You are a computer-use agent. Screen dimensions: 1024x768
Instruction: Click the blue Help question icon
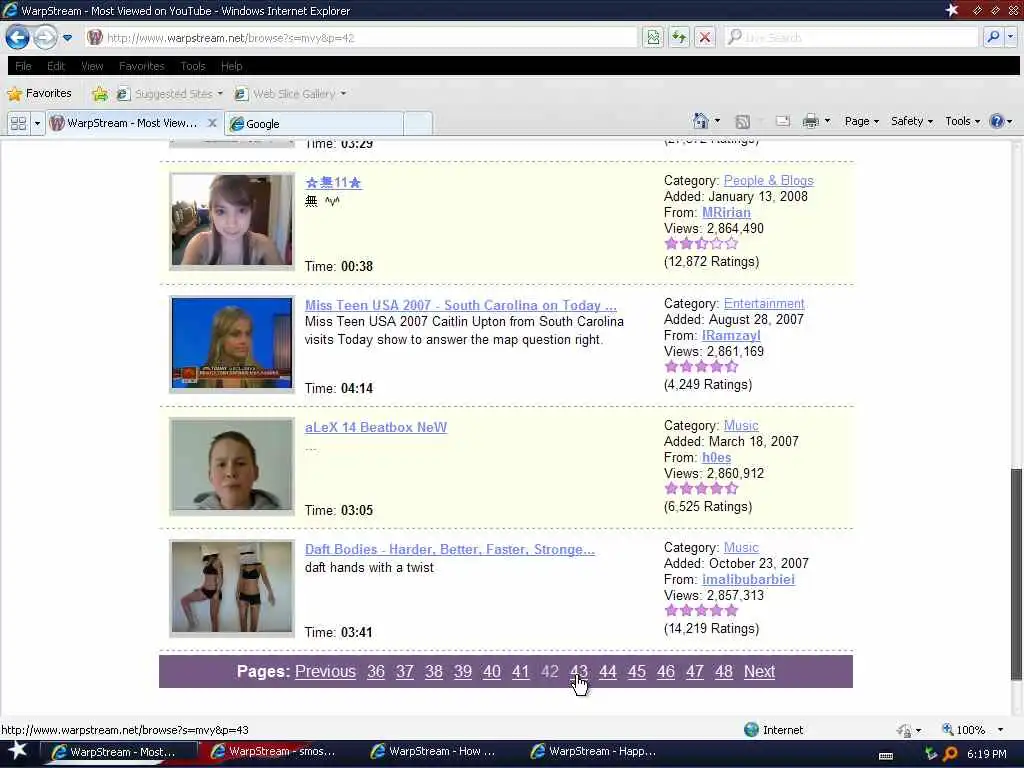997,121
